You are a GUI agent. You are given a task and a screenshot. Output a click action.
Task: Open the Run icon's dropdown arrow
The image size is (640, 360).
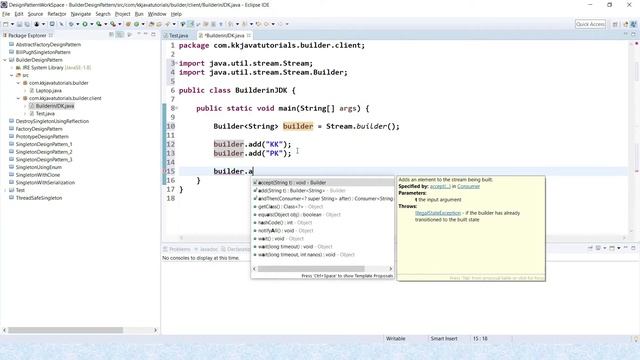point(91,24)
